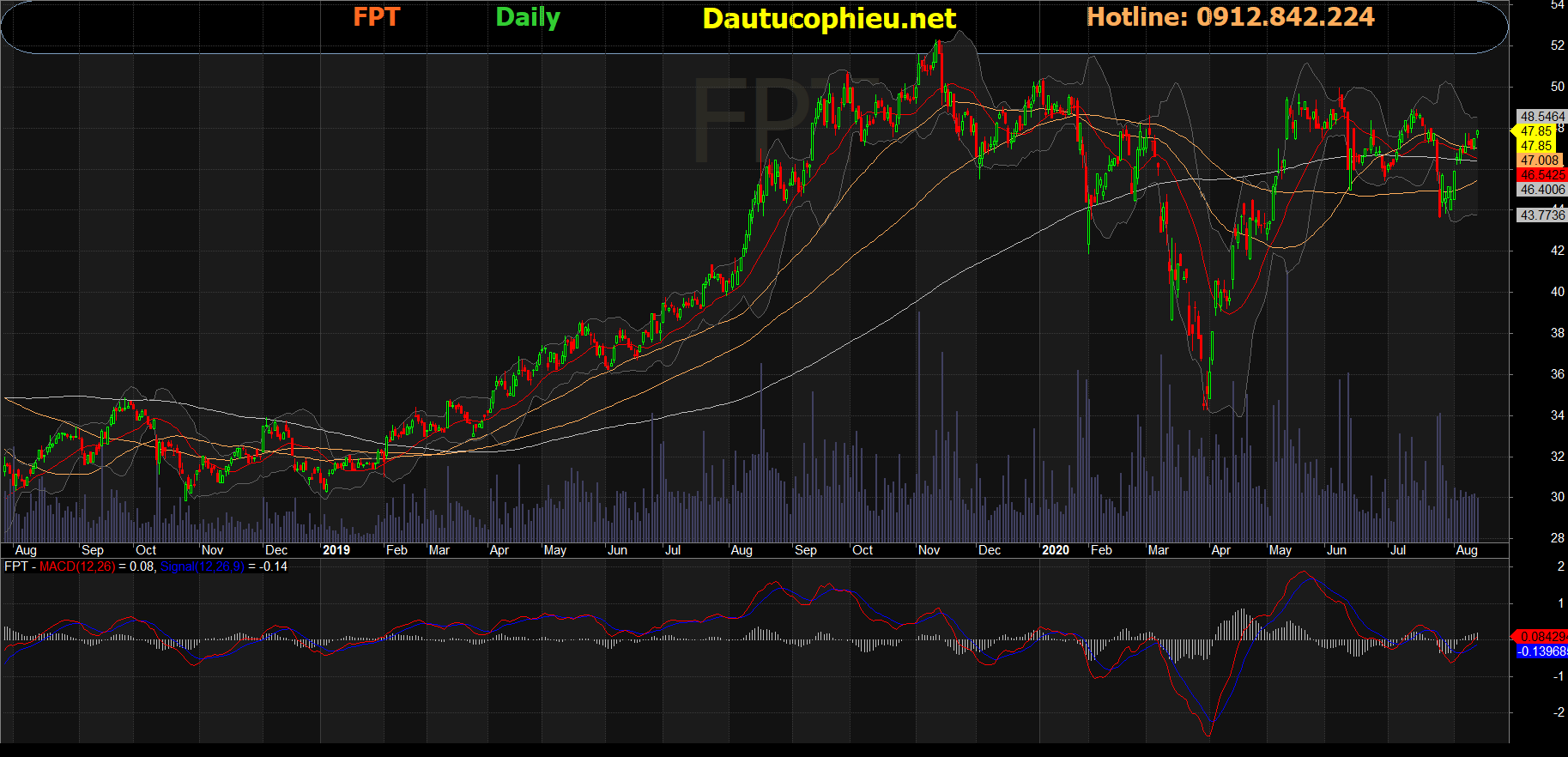Select the 48.5464 price tag
This screenshot has height=757, width=1568.
pyautogui.click(x=1541, y=117)
